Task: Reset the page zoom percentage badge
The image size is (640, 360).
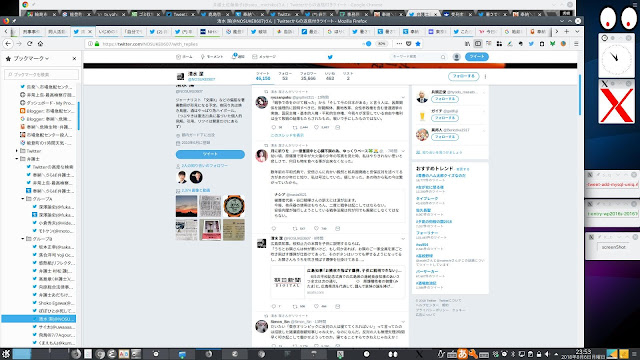Action: (381, 44)
